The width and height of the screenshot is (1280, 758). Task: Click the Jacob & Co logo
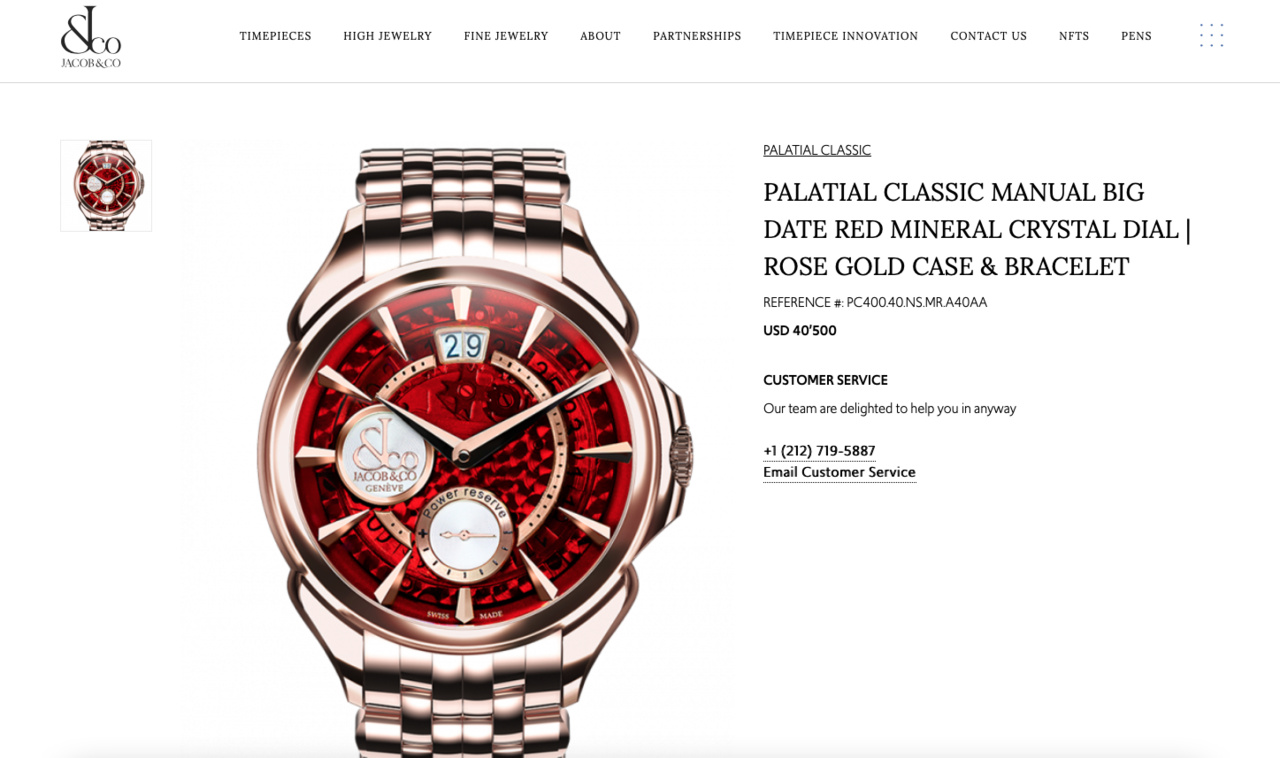pyautogui.click(x=91, y=37)
